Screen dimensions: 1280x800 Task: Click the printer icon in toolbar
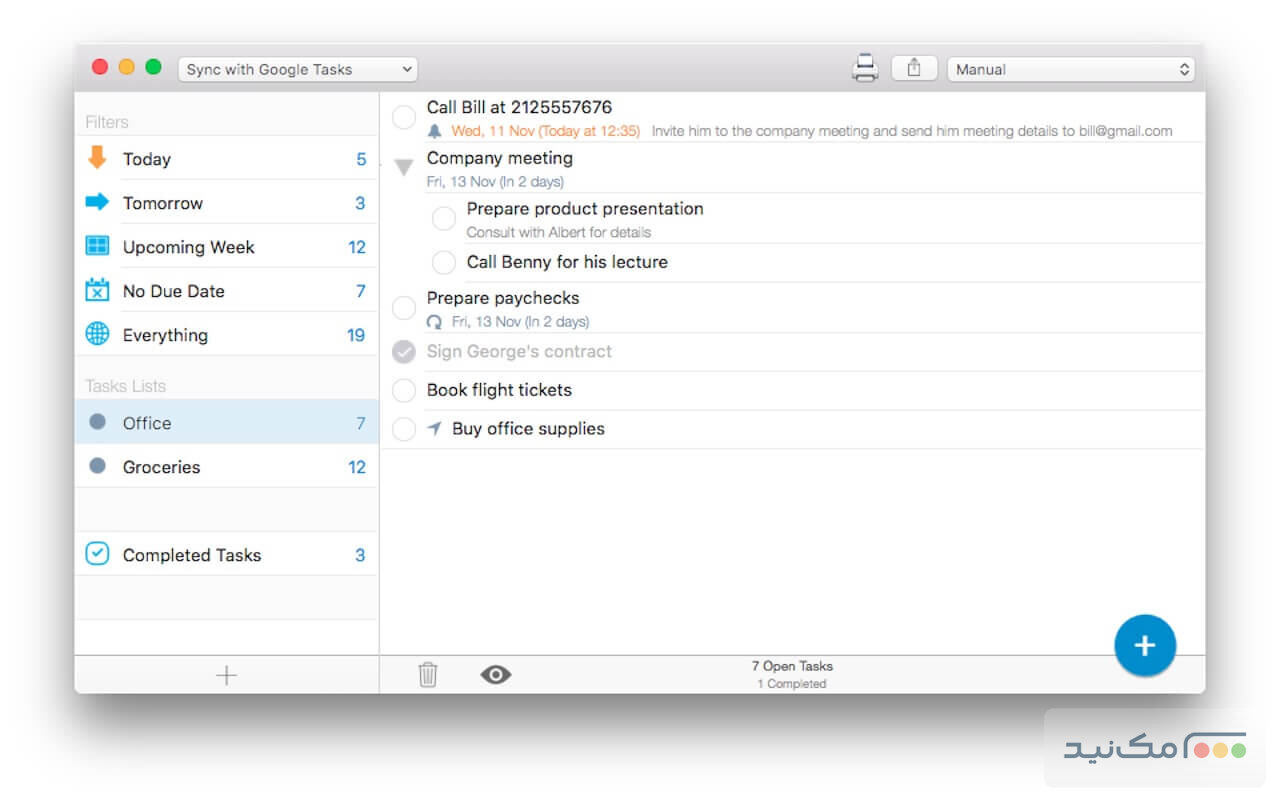[864, 68]
